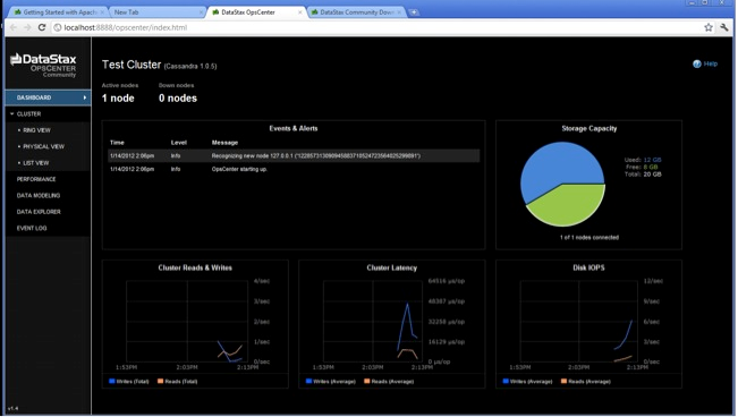Click the DataStax OpsCenter logo
The width and height of the screenshot is (738, 417).
(43, 65)
